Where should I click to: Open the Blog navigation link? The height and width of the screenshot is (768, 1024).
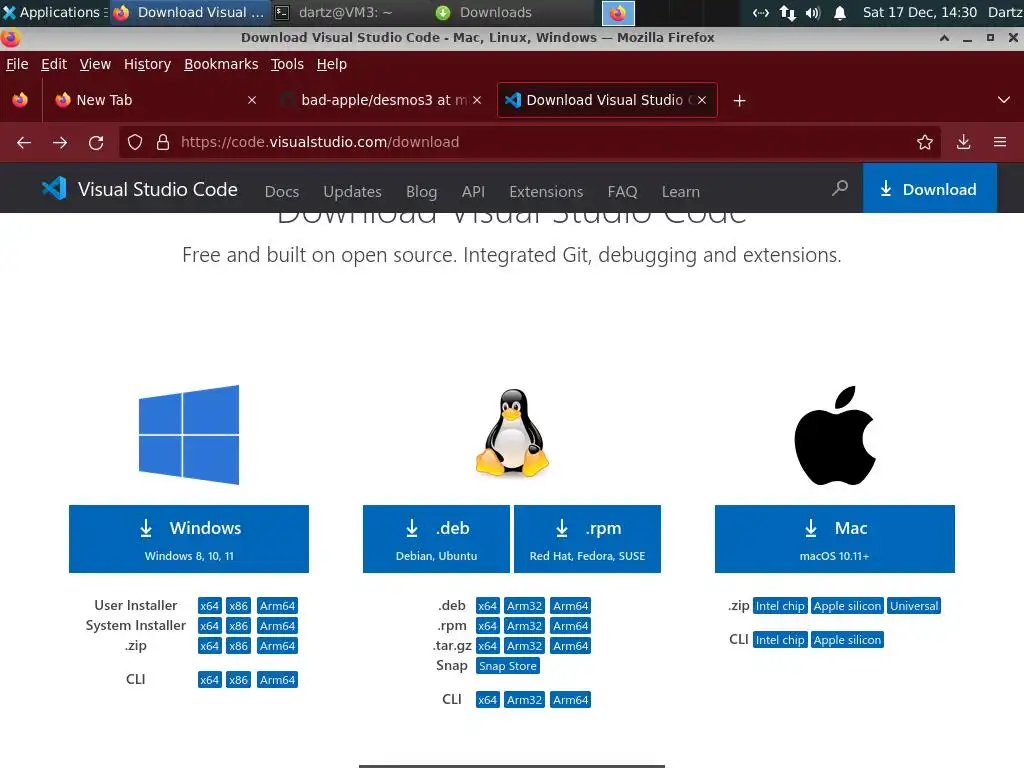[x=421, y=191]
